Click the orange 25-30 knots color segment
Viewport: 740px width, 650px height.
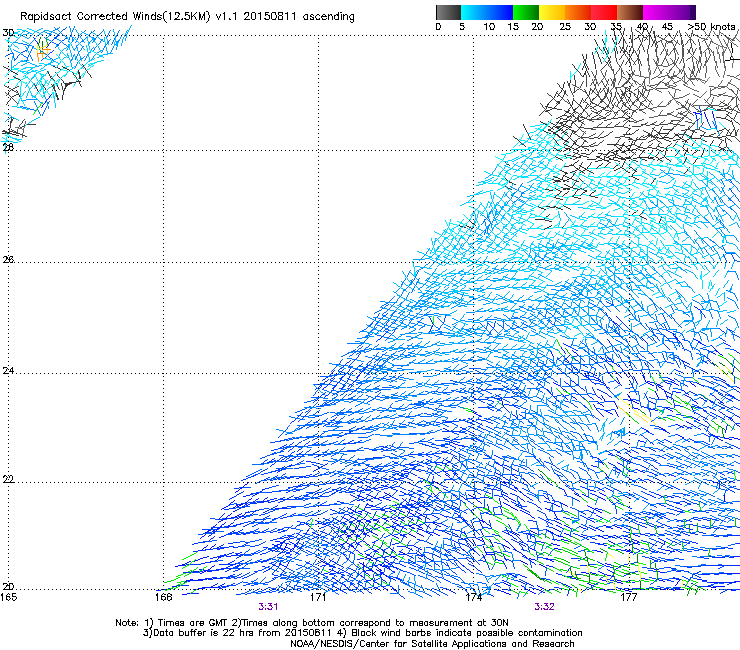click(x=578, y=12)
